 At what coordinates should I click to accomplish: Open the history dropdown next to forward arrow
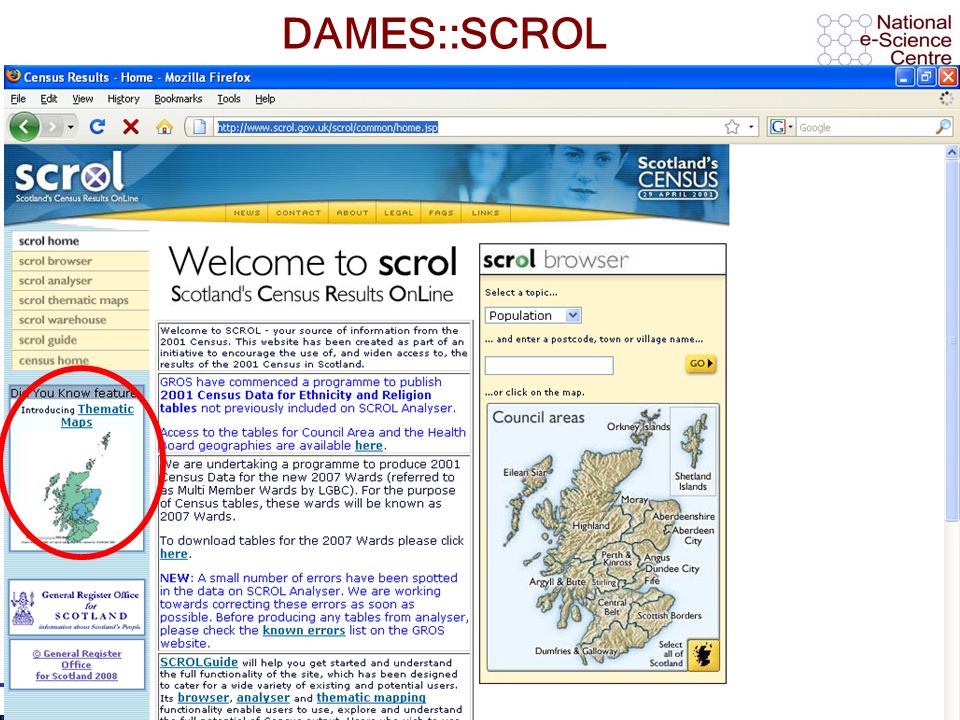click(71, 127)
